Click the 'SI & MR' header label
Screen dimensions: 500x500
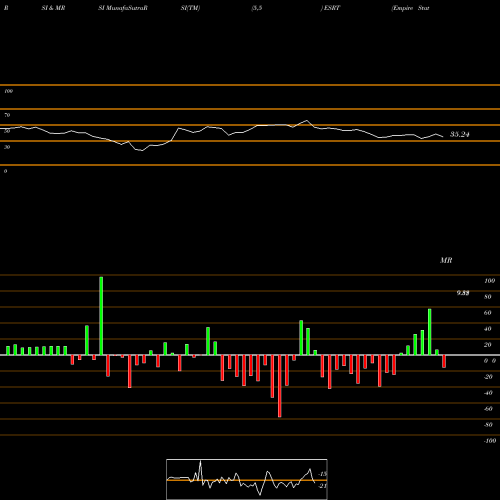point(53,8)
